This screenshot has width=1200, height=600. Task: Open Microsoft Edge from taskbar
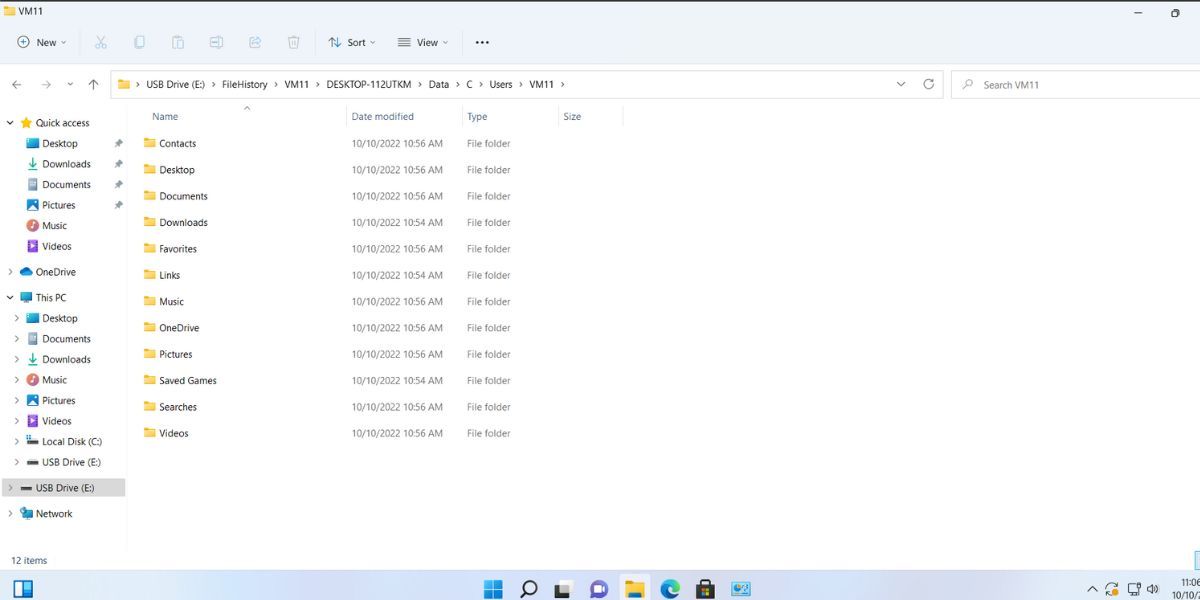pyautogui.click(x=670, y=589)
